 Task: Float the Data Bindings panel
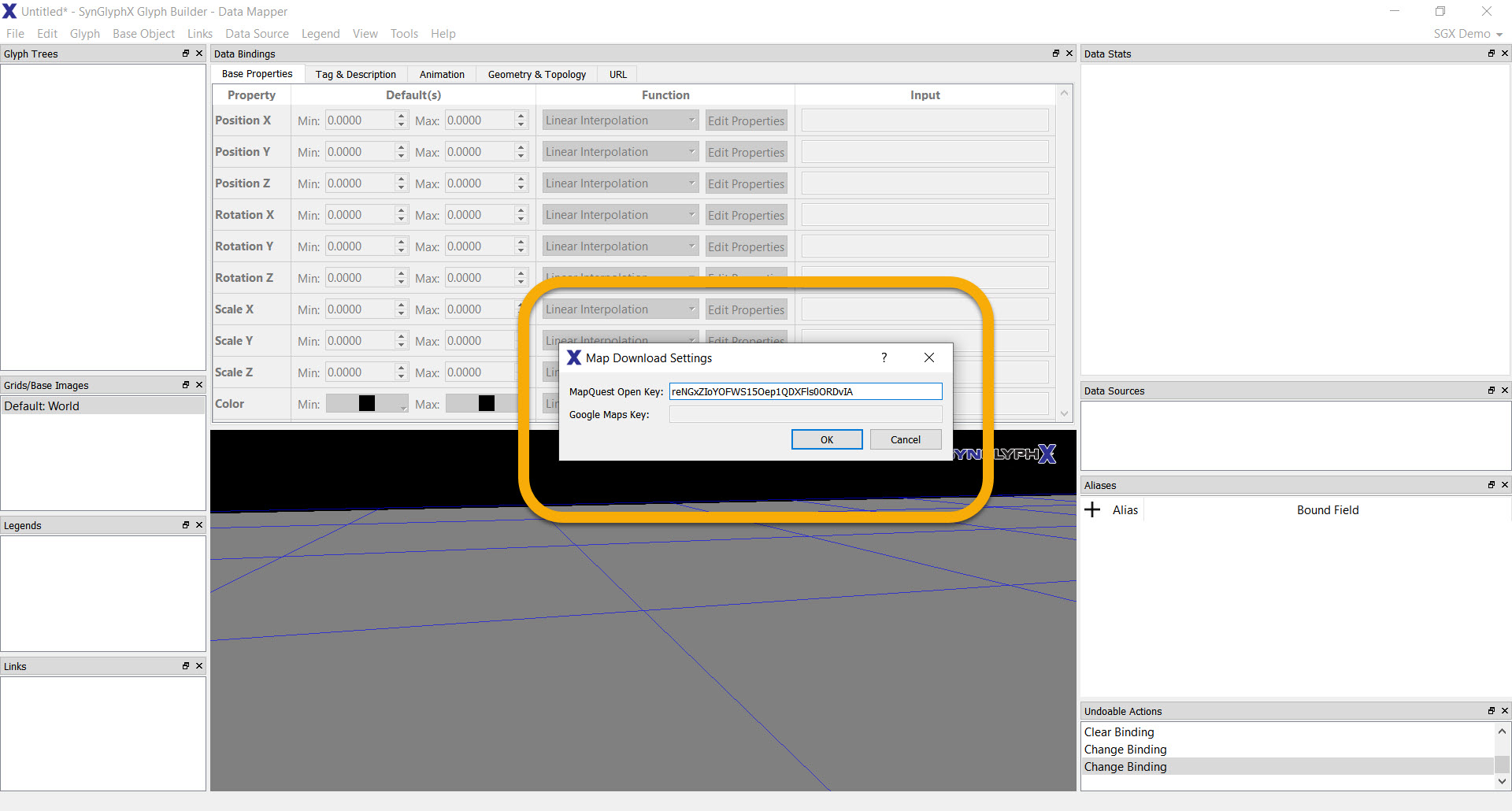pos(1056,54)
